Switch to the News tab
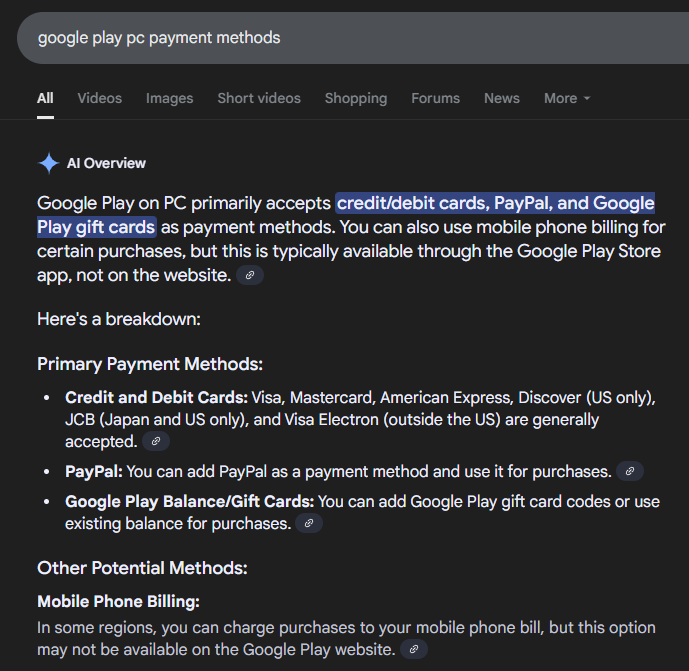Viewport: 689px width, 671px height. pyautogui.click(x=501, y=98)
